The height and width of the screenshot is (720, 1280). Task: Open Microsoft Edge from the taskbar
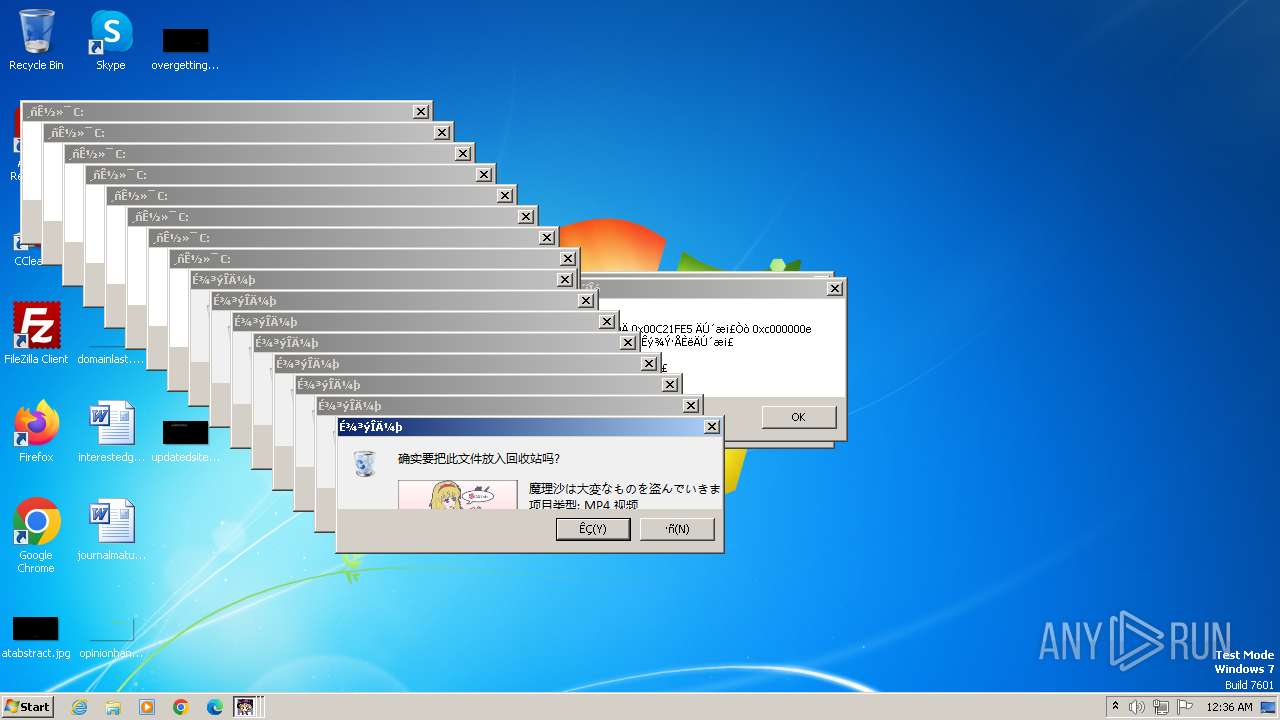pyautogui.click(x=215, y=707)
